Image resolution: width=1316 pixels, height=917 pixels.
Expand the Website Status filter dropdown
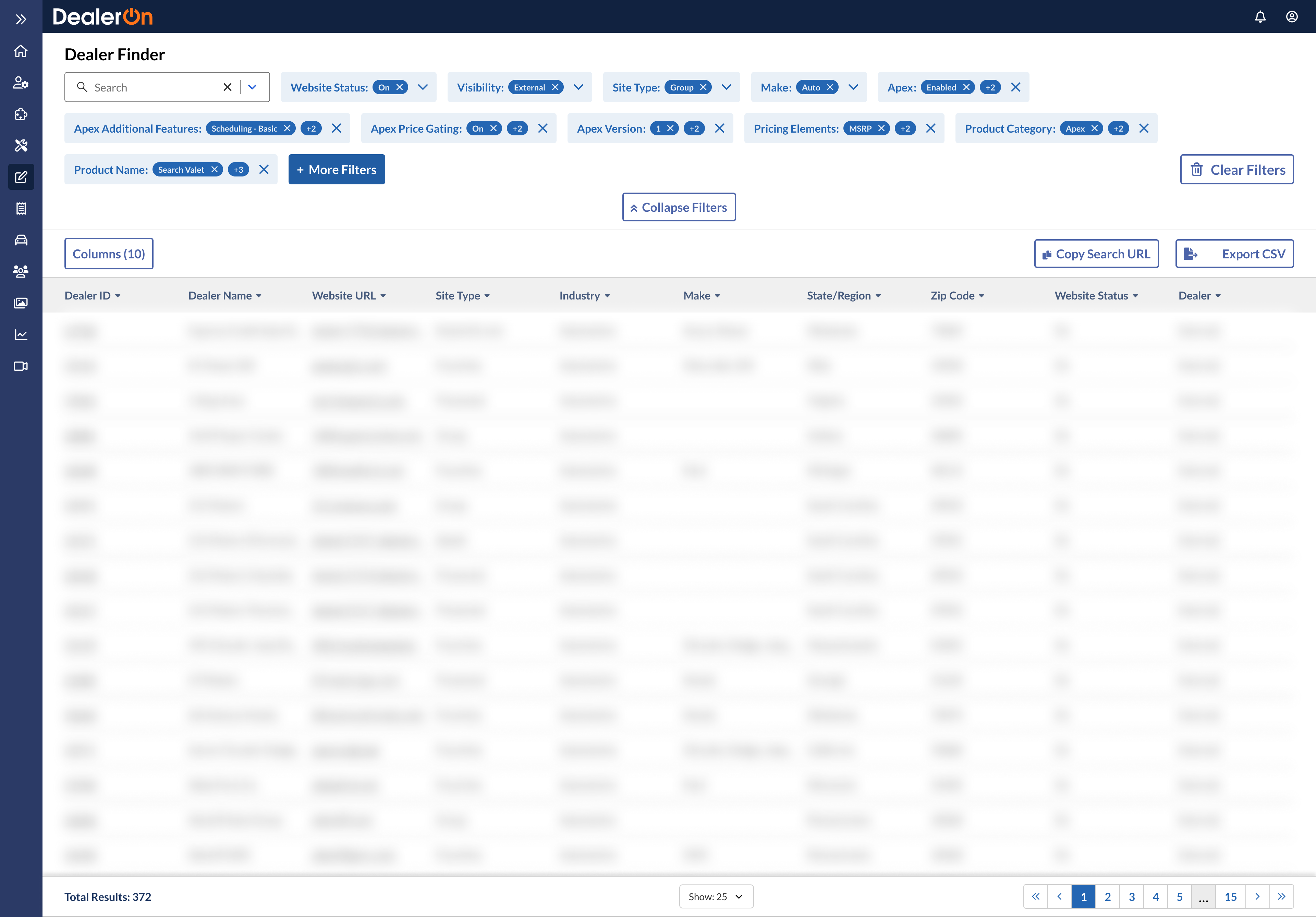pyautogui.click(x=423, y=87)
